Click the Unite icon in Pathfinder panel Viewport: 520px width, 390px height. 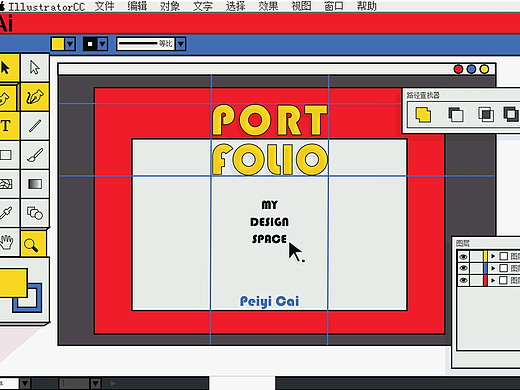423,115
